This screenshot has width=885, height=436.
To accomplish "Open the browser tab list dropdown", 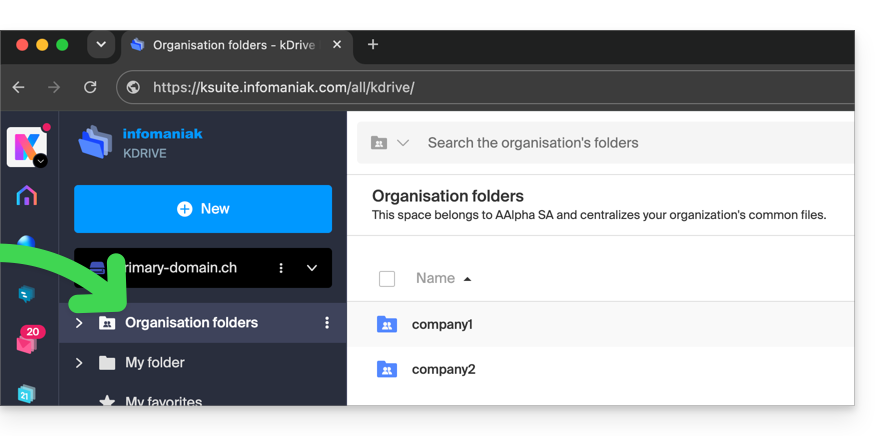I will (101, 45).
